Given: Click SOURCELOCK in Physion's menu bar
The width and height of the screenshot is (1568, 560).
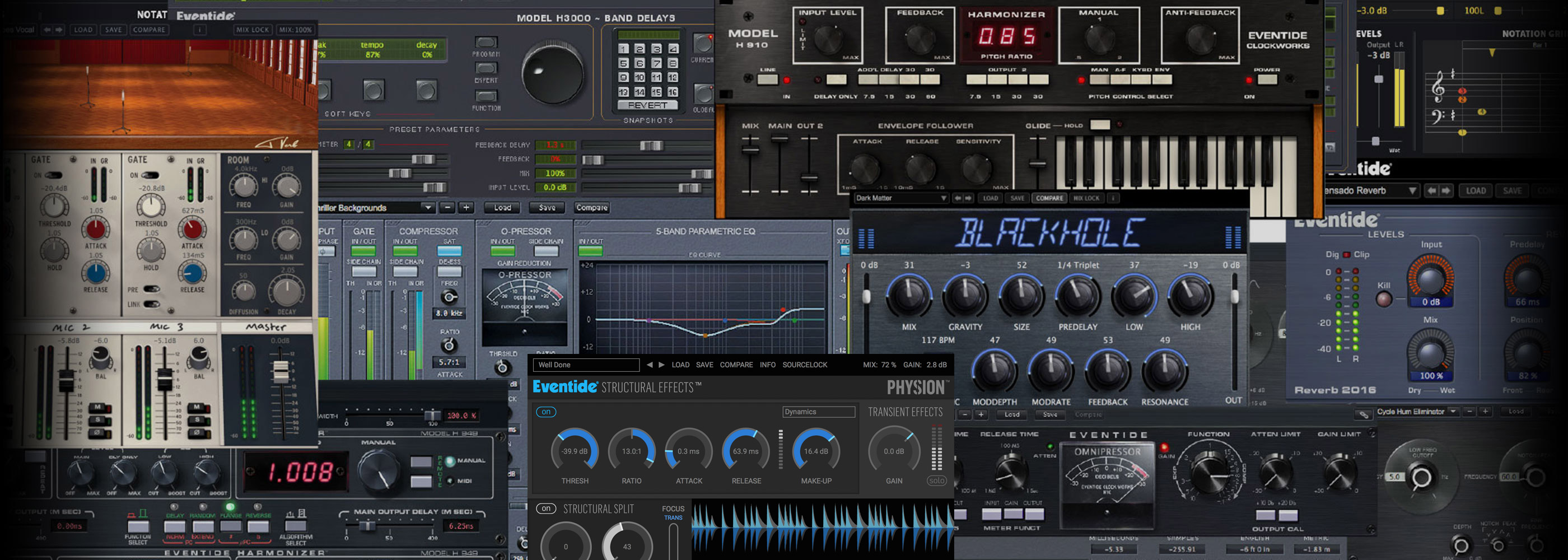Looking at the screenshot, I should click(x=805, y=365).
